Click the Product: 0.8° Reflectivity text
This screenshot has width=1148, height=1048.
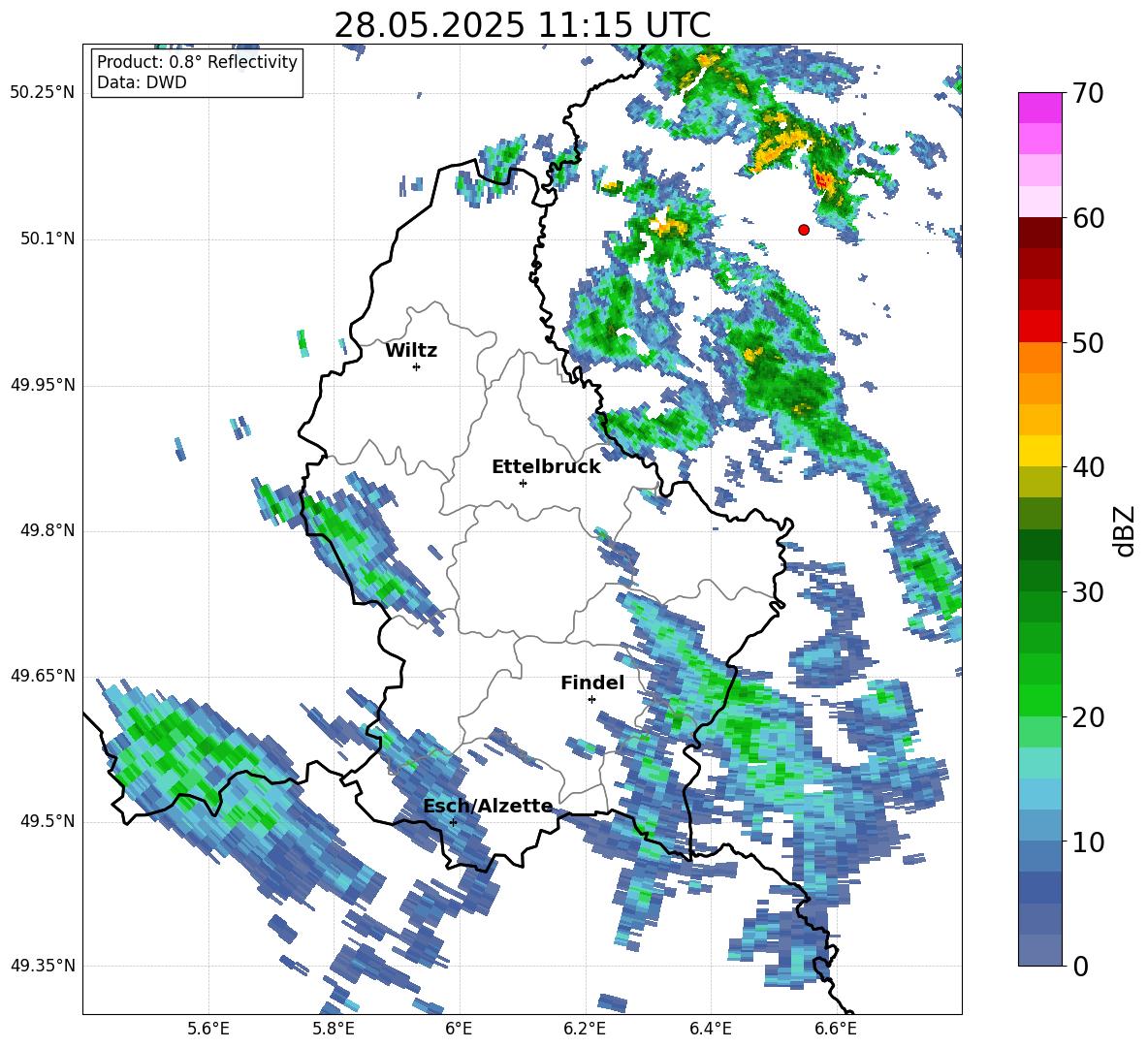point(197,61)
